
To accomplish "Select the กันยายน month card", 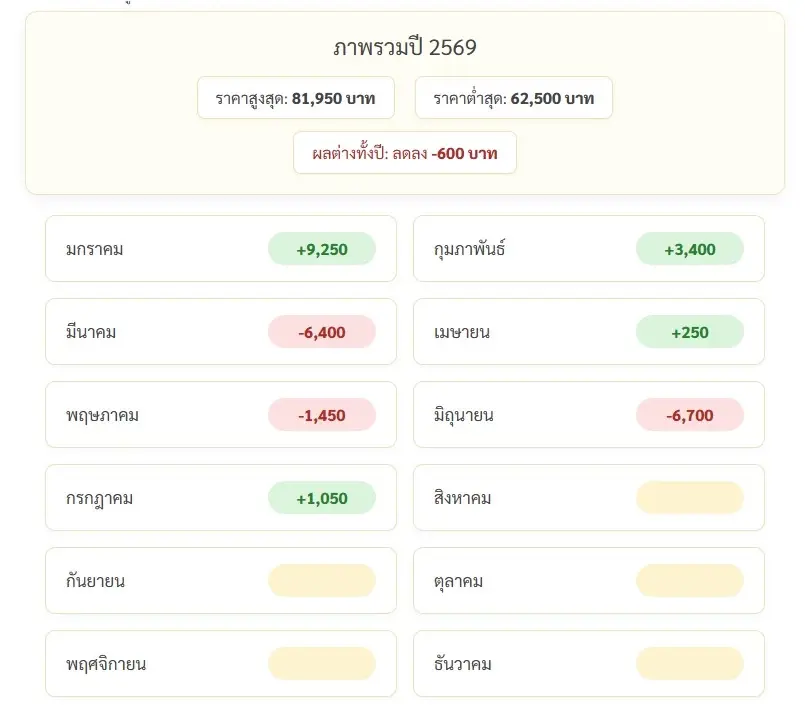I will (221, 581).
